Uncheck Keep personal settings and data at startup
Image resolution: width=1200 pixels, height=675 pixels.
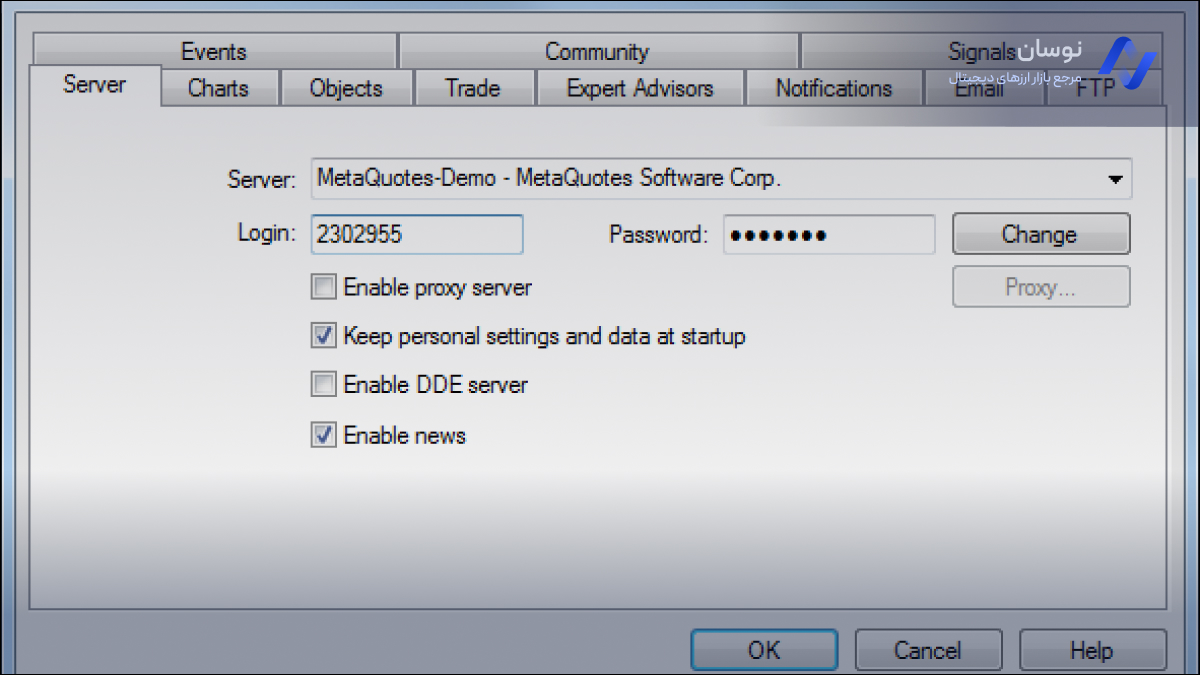tap(323, 336)
